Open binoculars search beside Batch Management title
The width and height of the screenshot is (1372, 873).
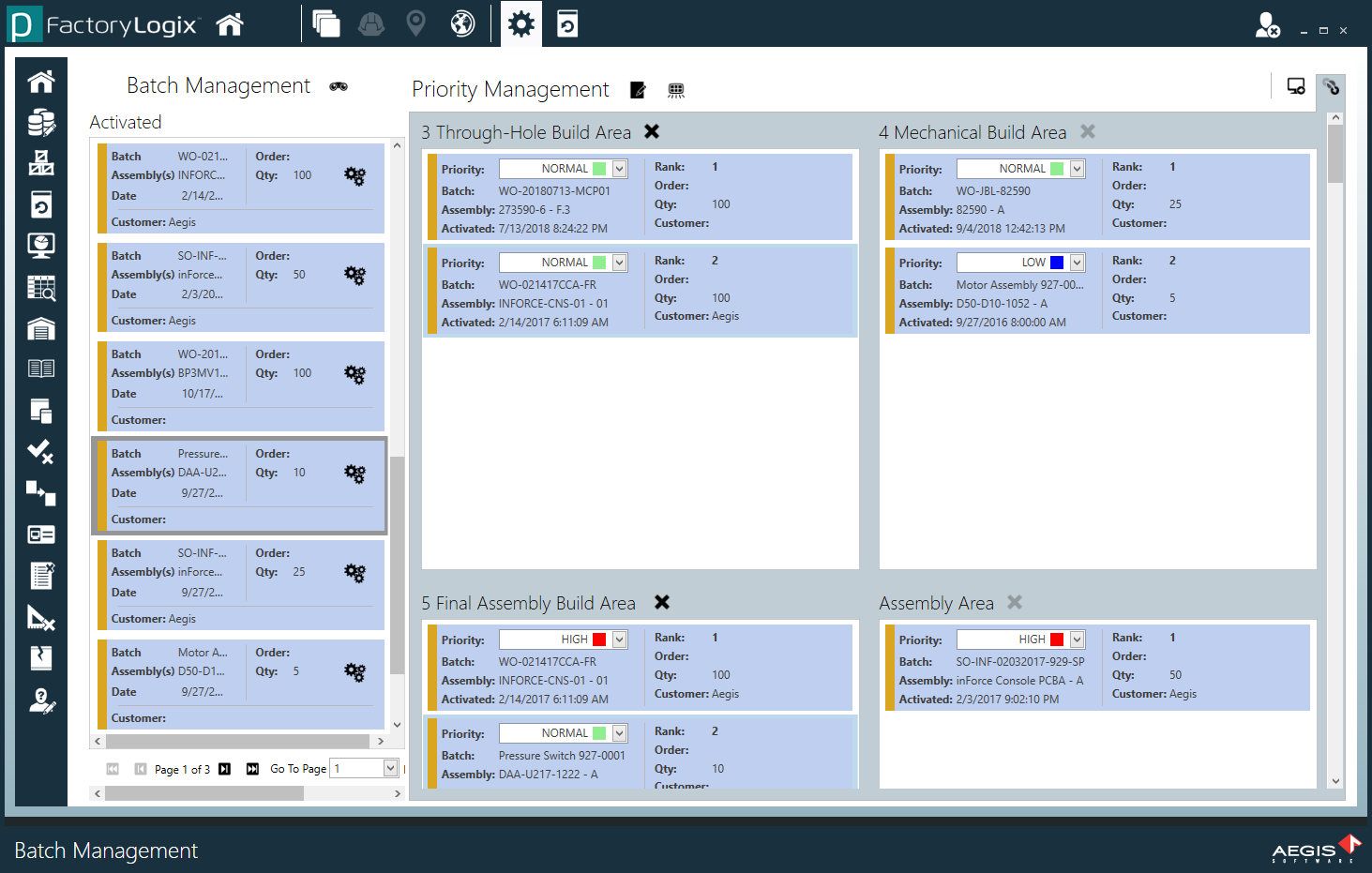tap(339, 85)
